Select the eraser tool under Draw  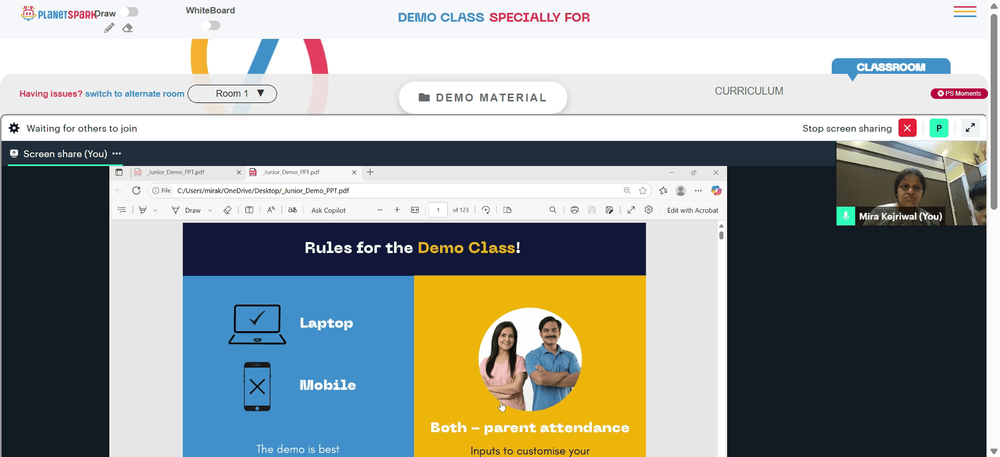(128, 28)
